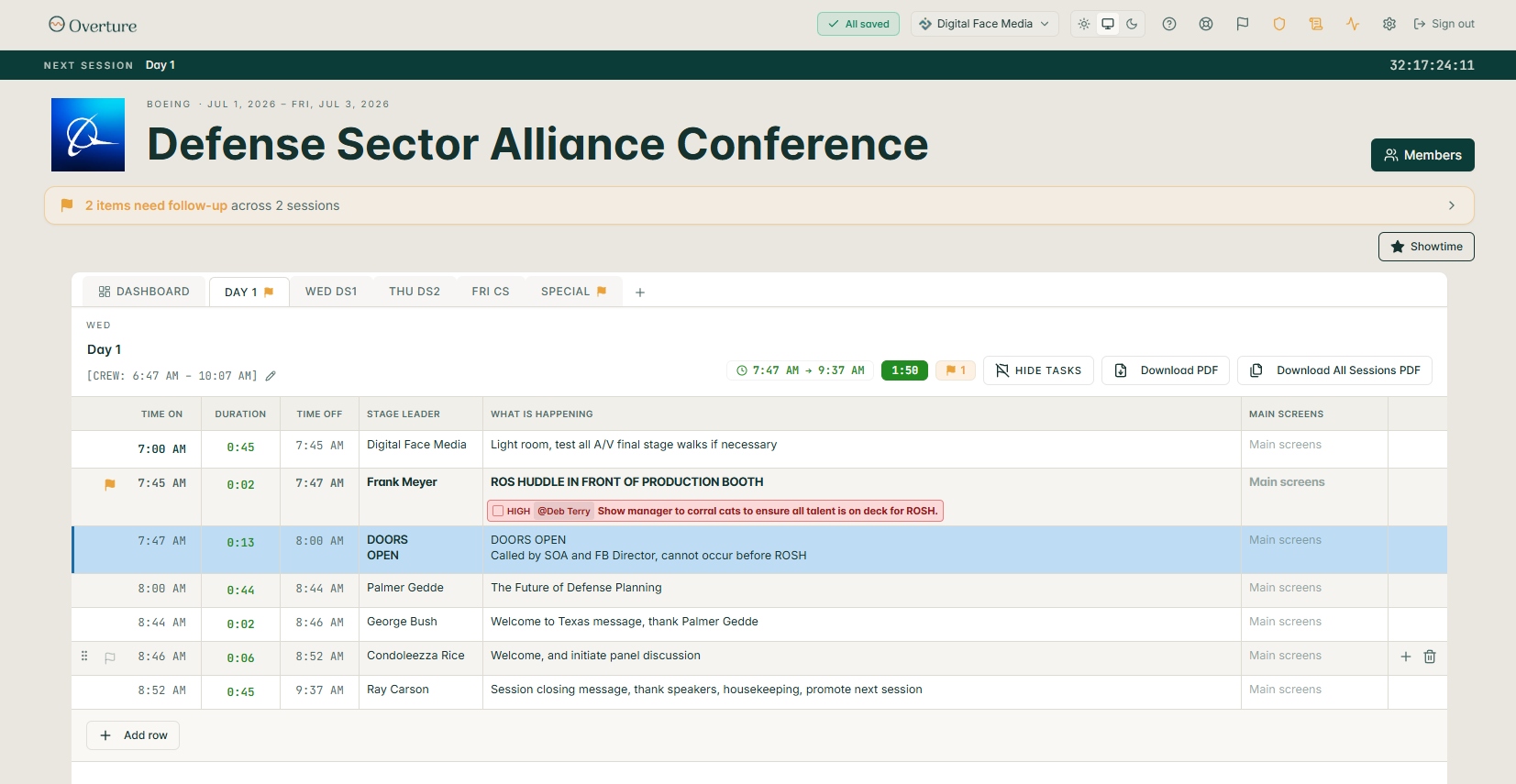Viewport: 1516px width, 784px height.
Task: Check the Deb Terry high priority task checkbox
Action: tap(498, 511)
